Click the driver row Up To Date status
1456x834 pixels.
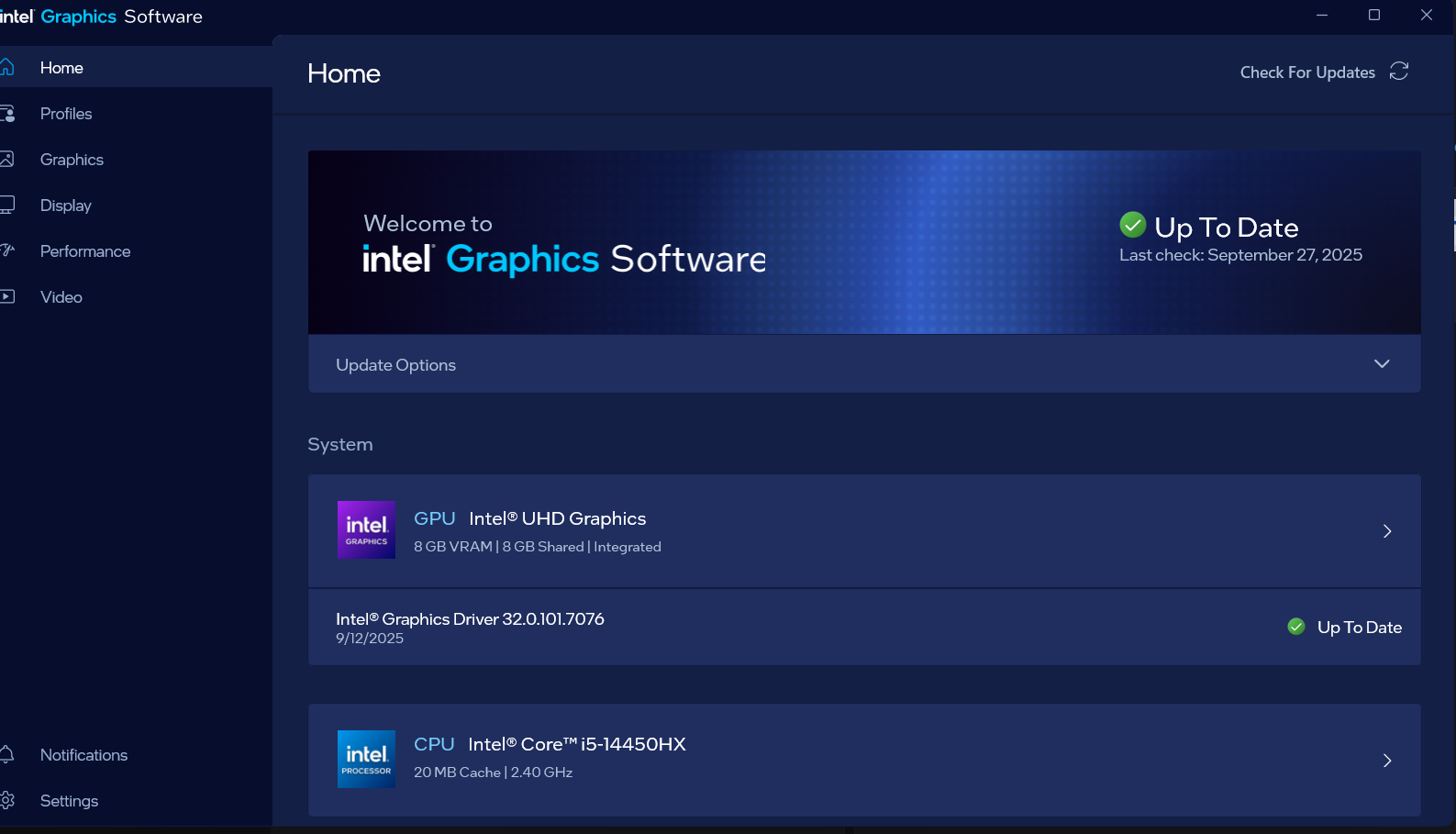click(1360, 628)
